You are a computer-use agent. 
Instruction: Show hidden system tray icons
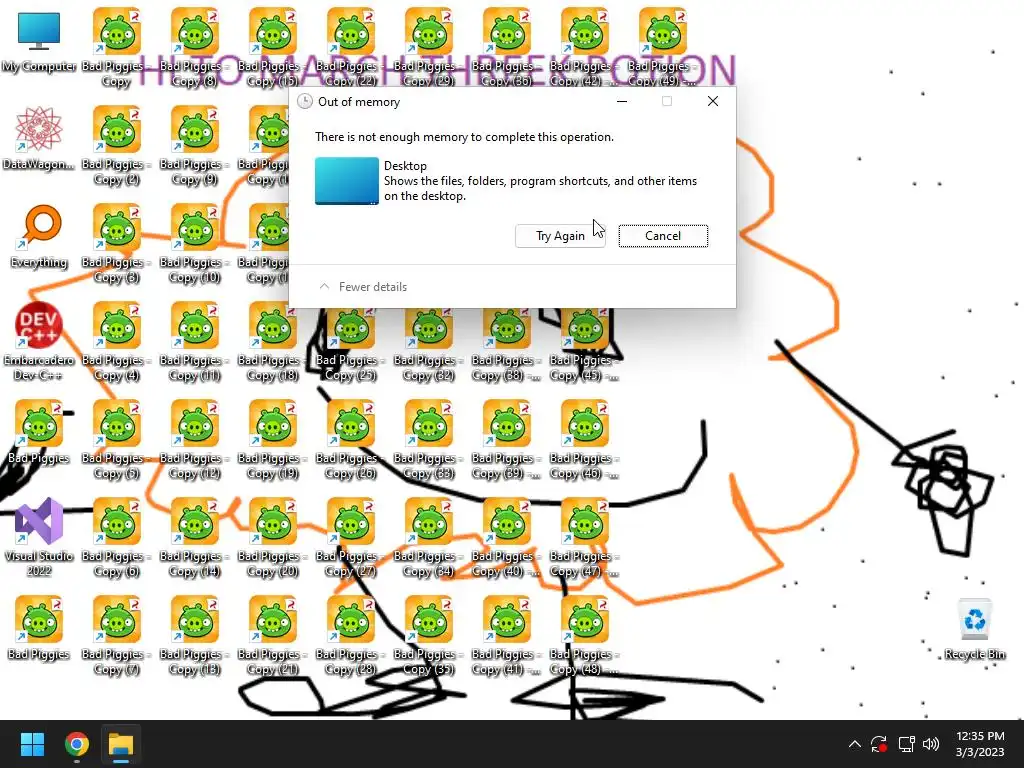(x=854, y=744)
